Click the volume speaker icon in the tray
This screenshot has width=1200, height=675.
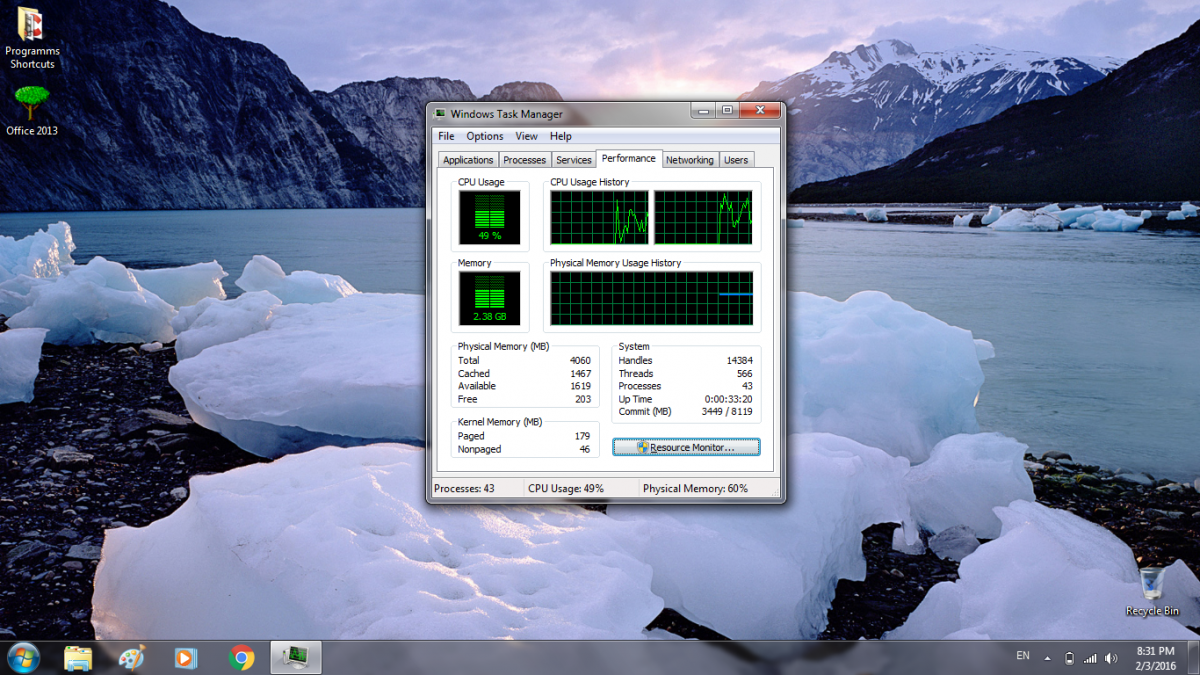(x=1111, y=658)
